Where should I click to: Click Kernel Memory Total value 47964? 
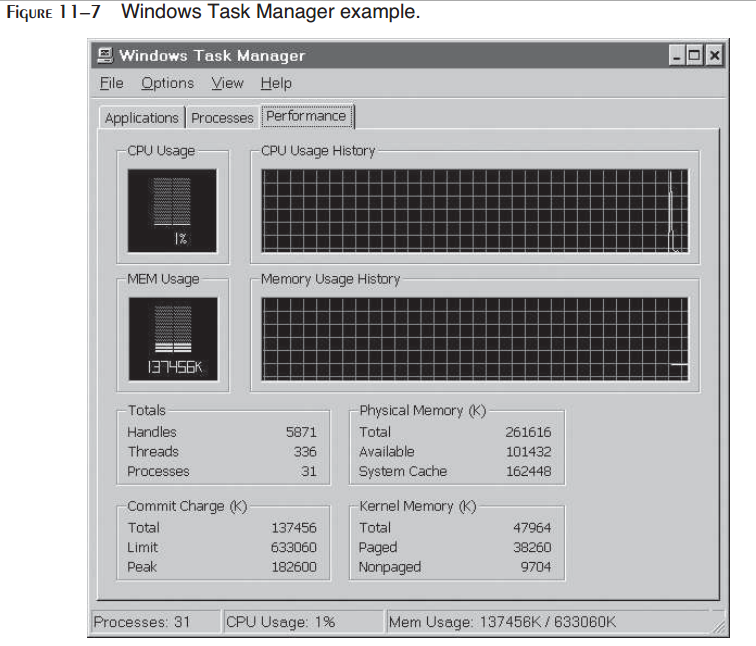tap(532, 528)
